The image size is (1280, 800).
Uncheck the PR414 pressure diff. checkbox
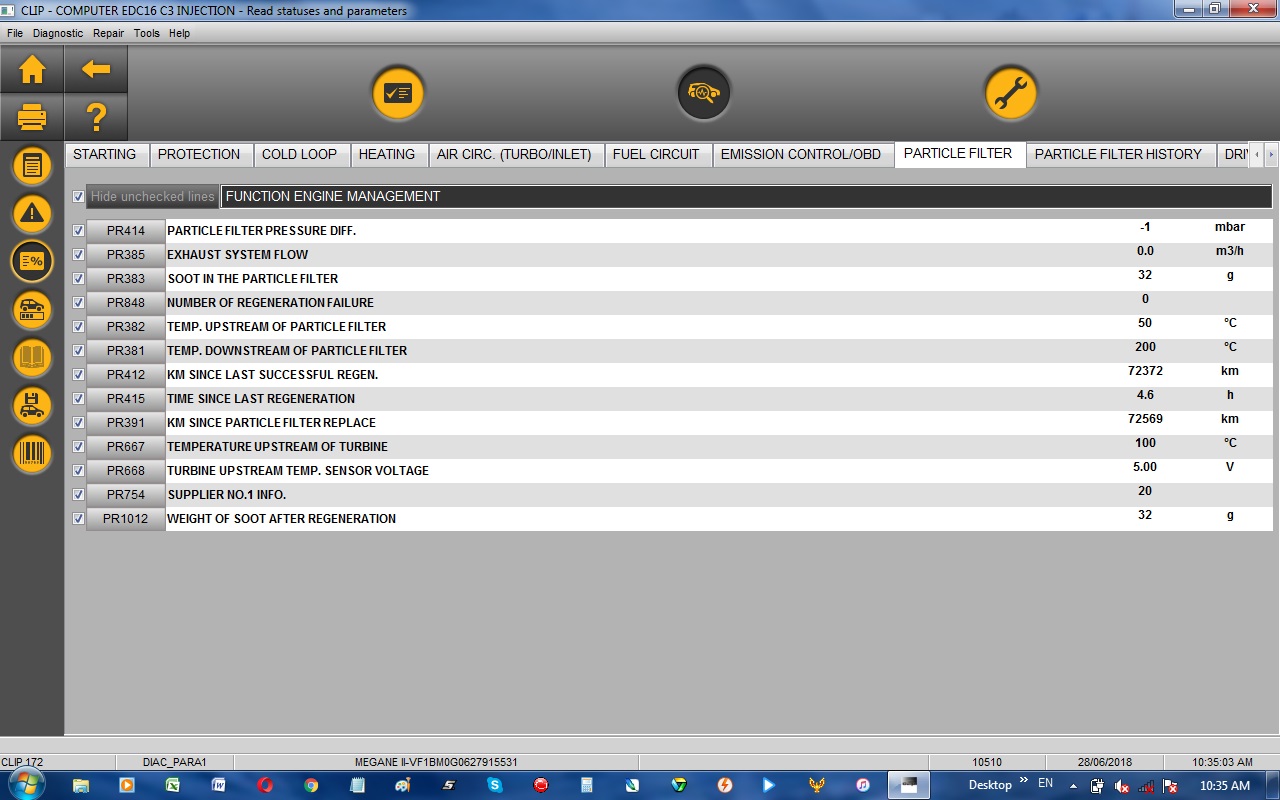pos(79,231)
